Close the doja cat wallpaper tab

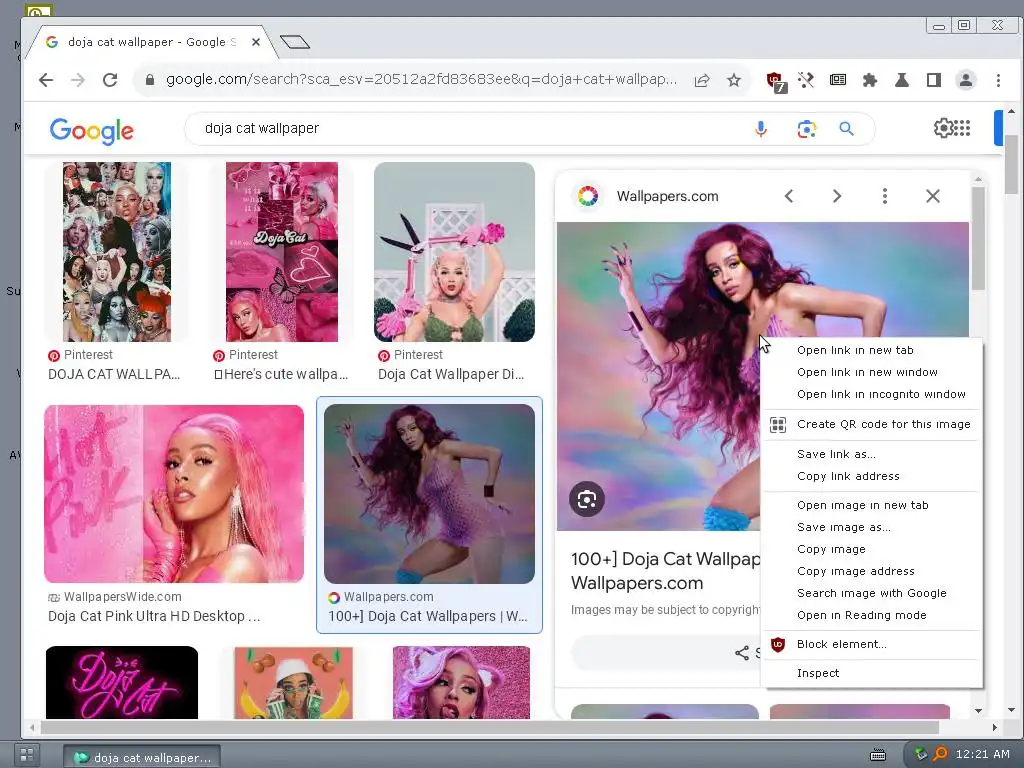[x=256, y=42]
